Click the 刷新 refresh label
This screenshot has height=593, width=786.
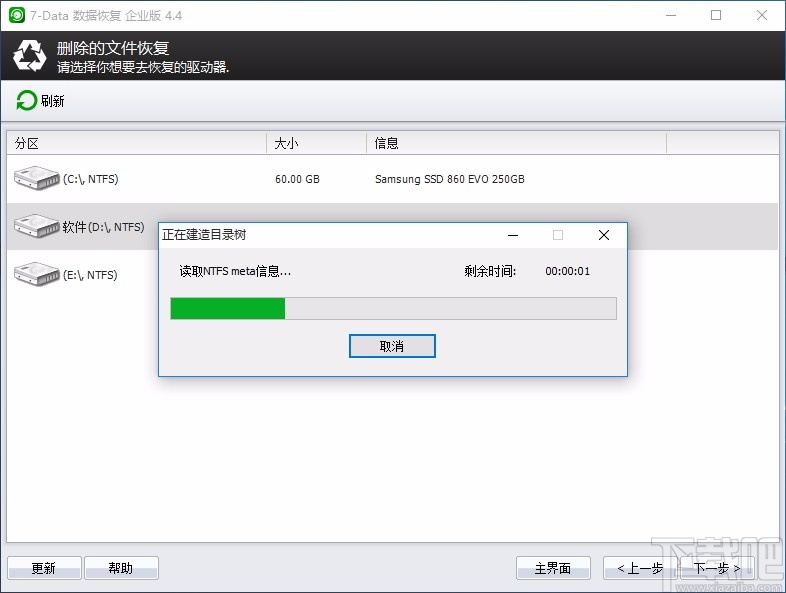pos(53,101)
